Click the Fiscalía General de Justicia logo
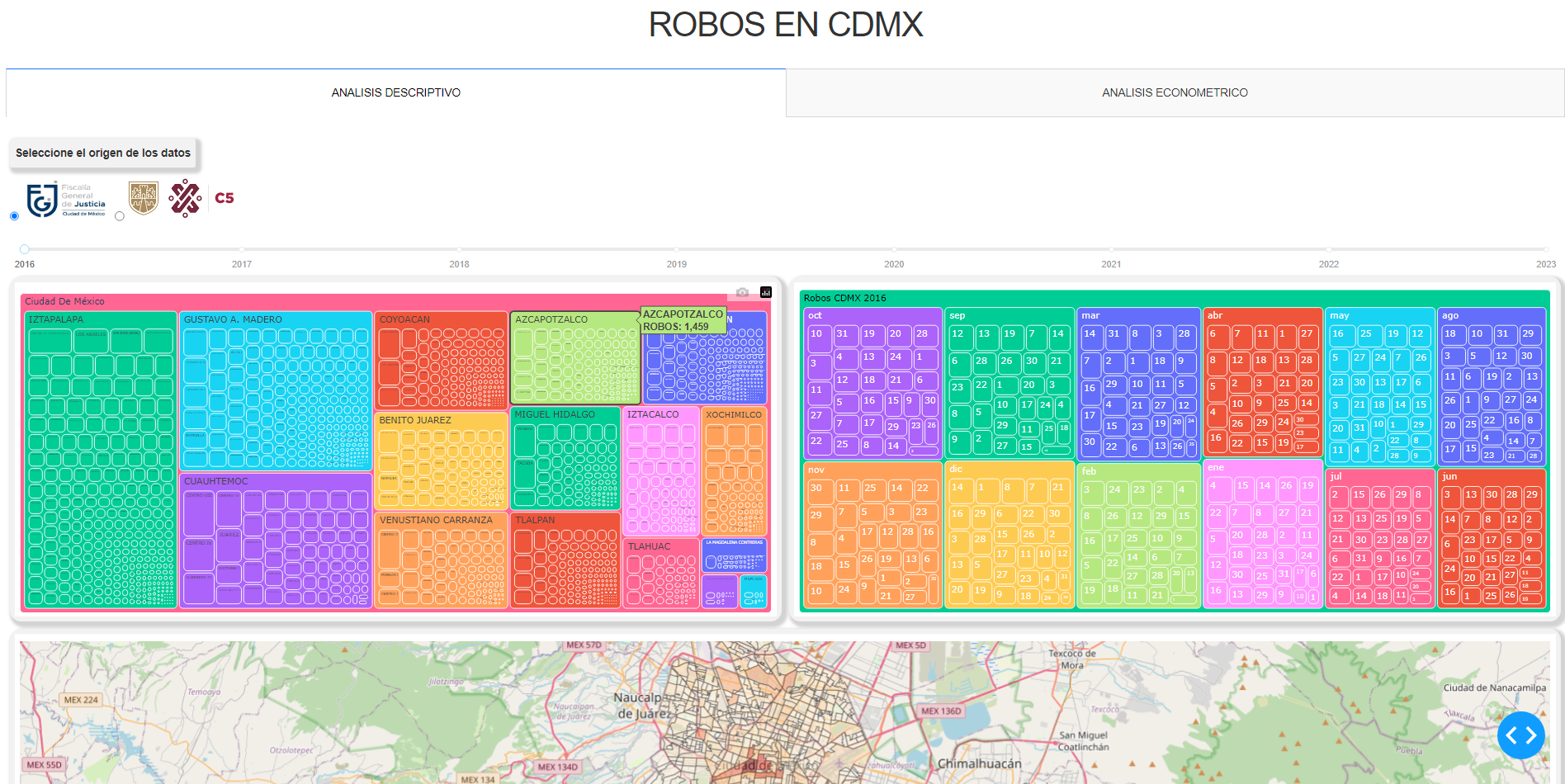The image size is (1565, 784). 66,200
